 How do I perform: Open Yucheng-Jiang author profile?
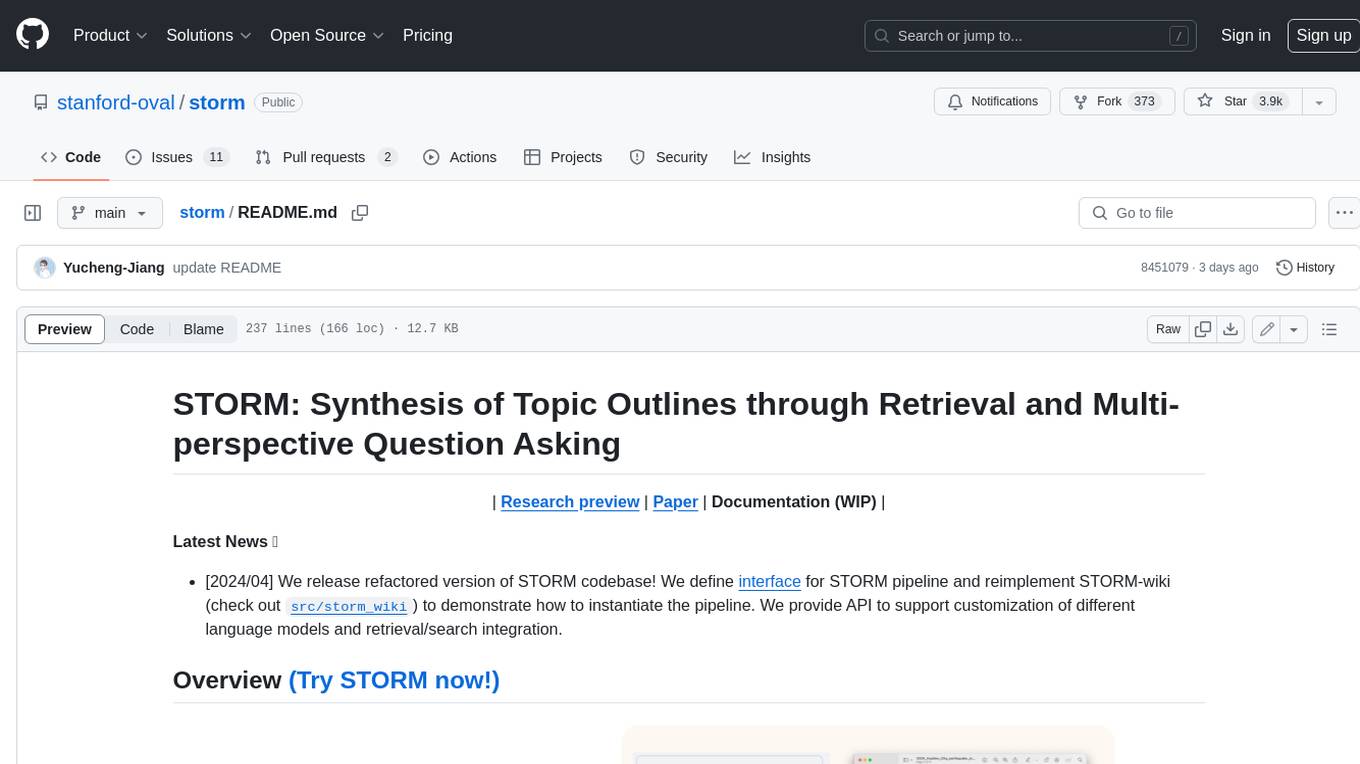point(114,268)
